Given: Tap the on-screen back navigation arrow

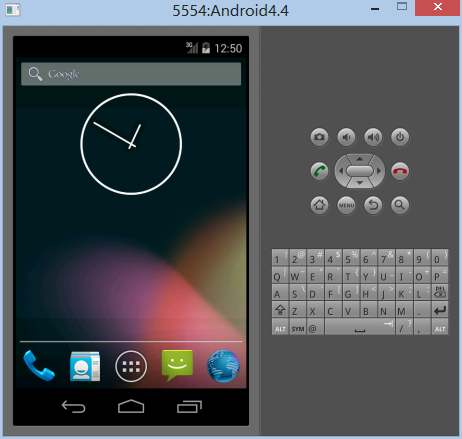Looking at the screenshot, I should pos(74,407).
